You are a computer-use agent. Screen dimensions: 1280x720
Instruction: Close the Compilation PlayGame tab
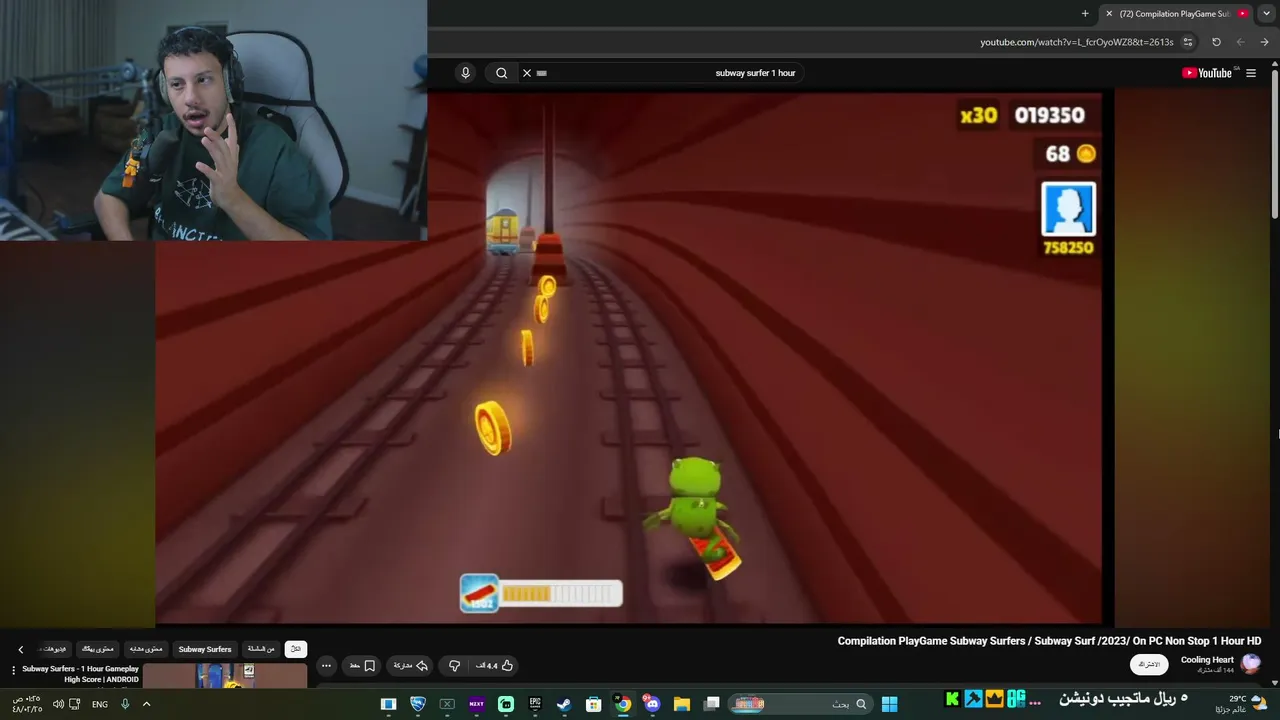[x=1109, y=14]
